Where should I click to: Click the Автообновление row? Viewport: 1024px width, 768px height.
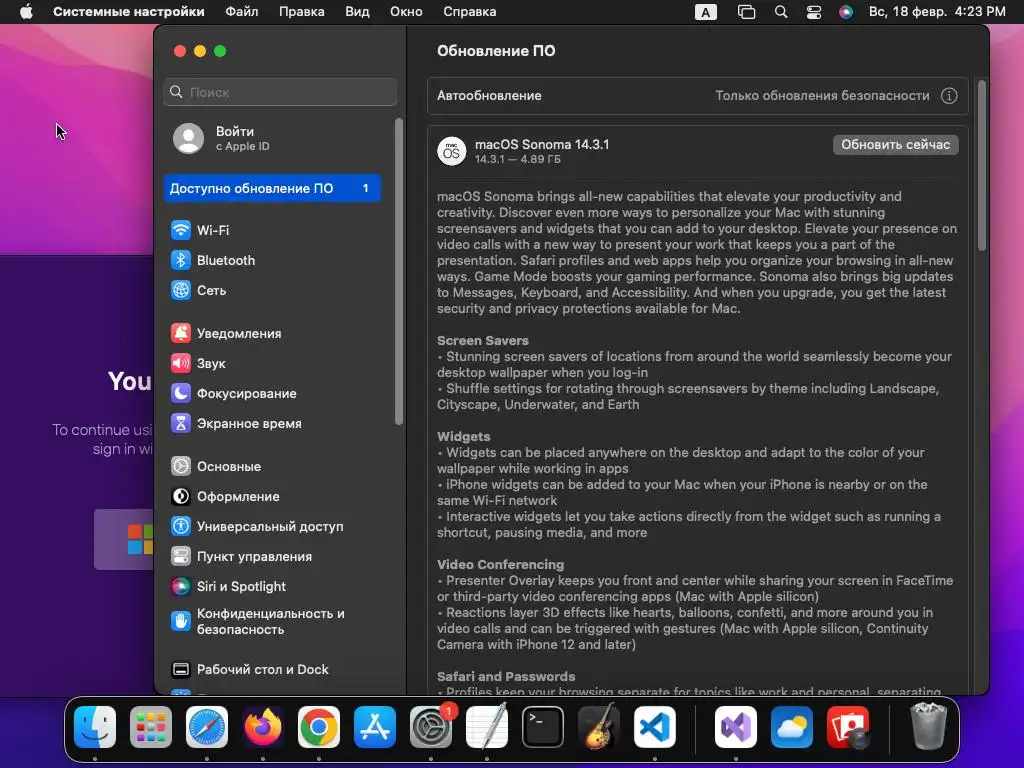click(x=697, y=95)
